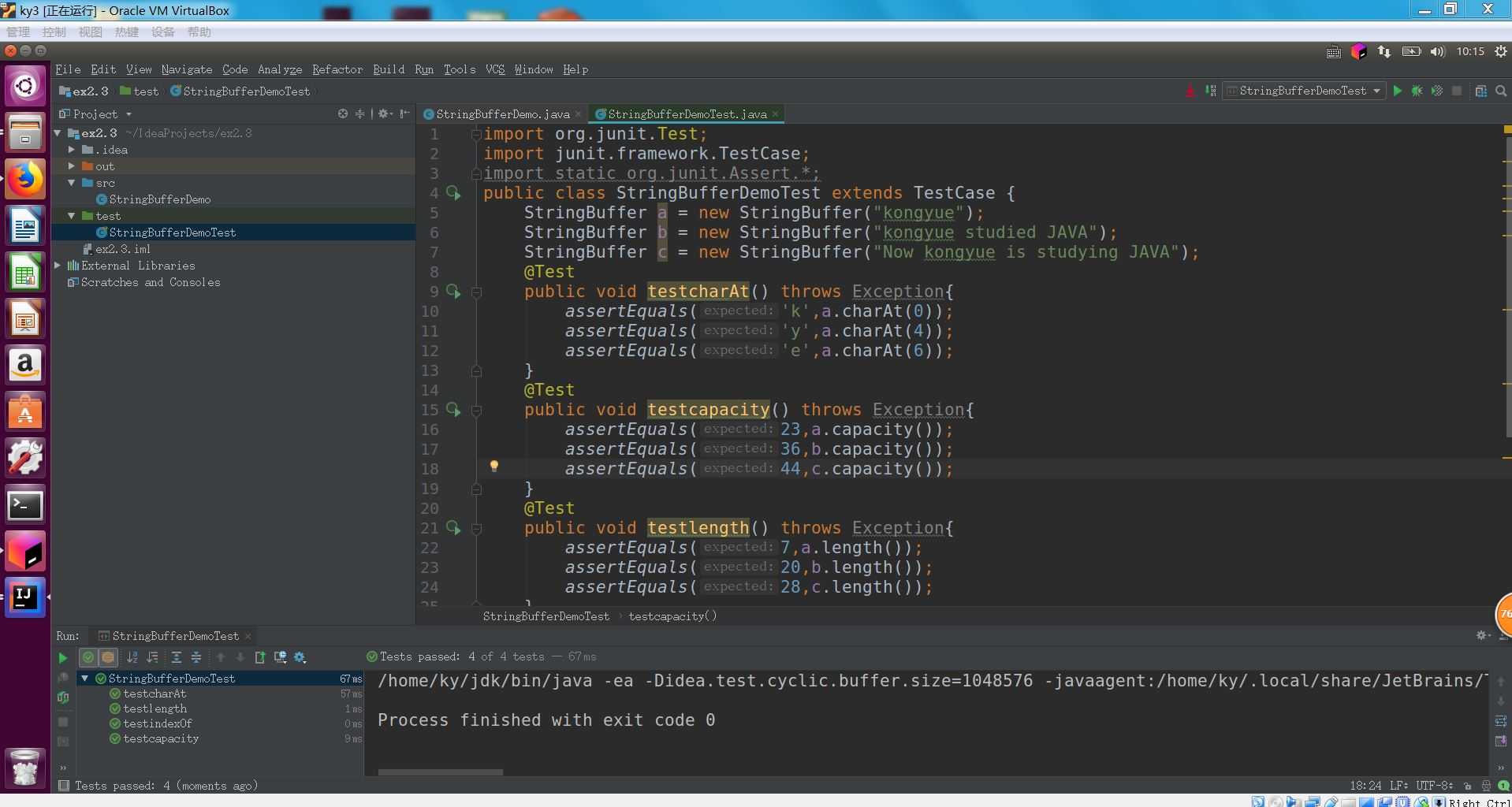Sort test results by duration
Image resolution: width=1512 pixels, height=807 pixels.
tap(152, 657)
